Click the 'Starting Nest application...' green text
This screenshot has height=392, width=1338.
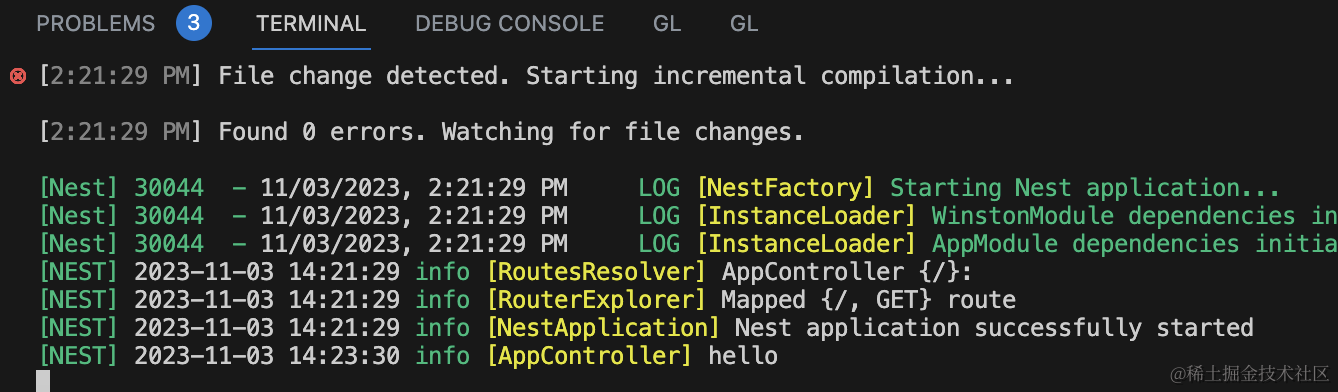pos(1085,188)
